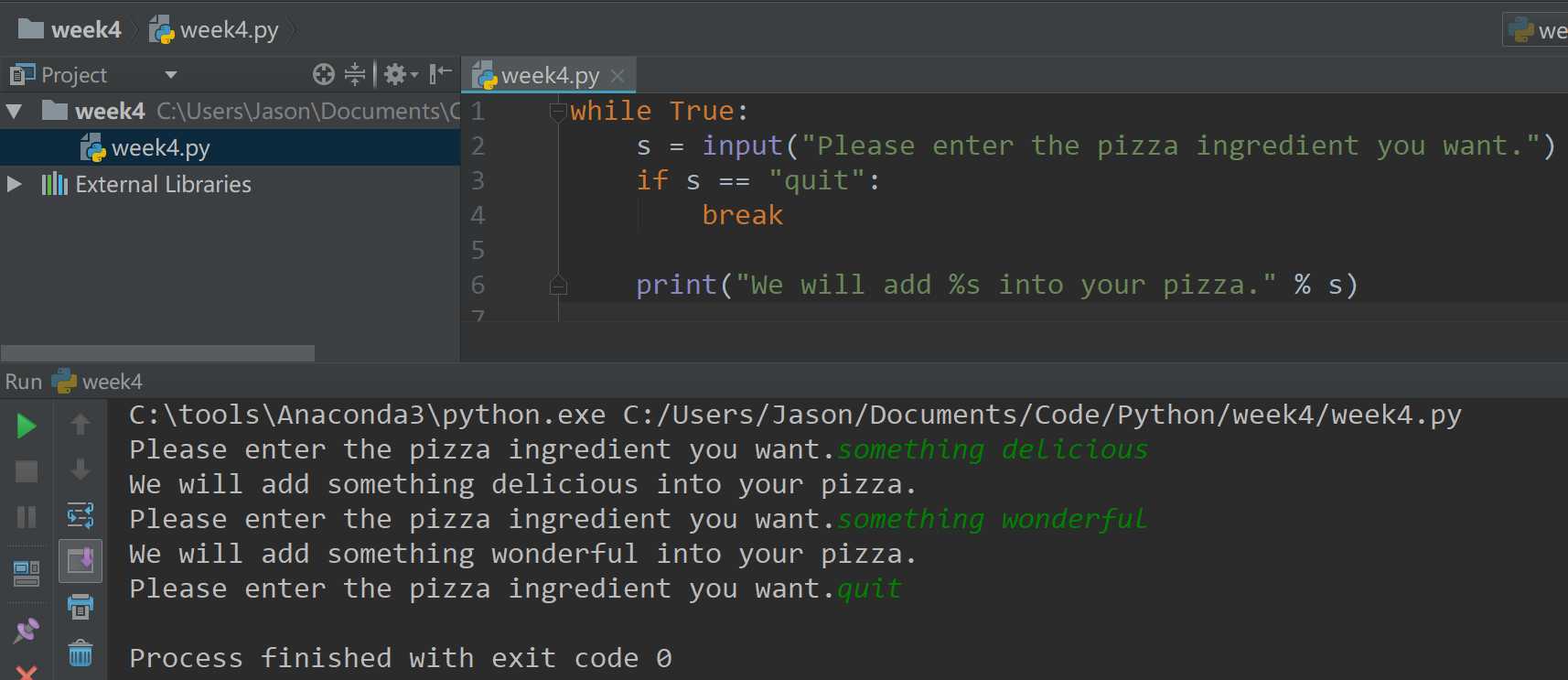Click the Restore Layout icon in Run panel
1568x680 pixels.
(x=27, y=574)
